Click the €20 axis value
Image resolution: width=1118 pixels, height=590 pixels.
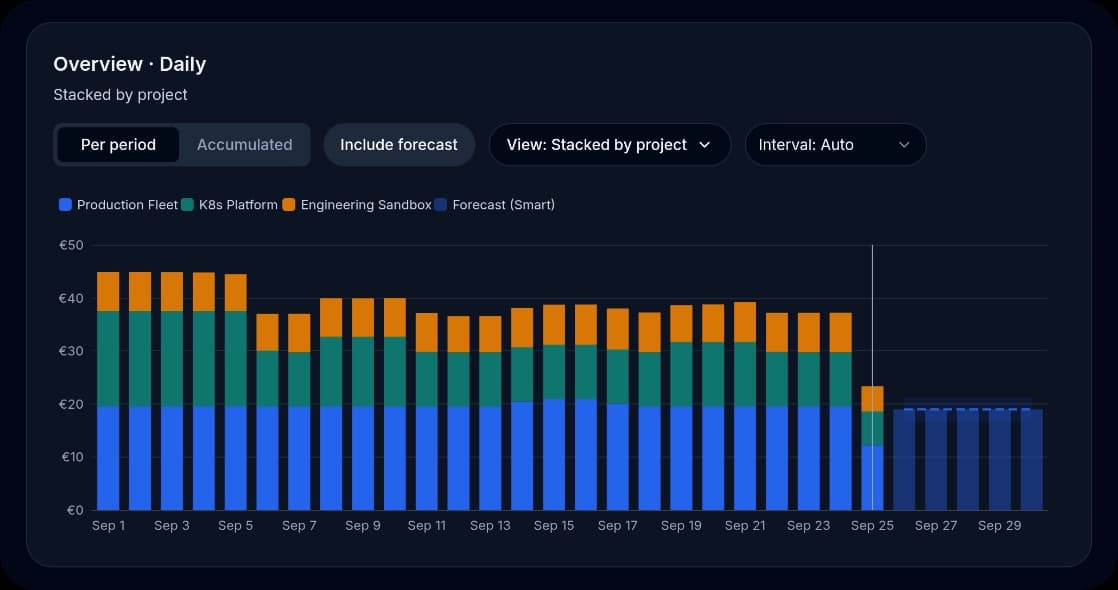71,405
